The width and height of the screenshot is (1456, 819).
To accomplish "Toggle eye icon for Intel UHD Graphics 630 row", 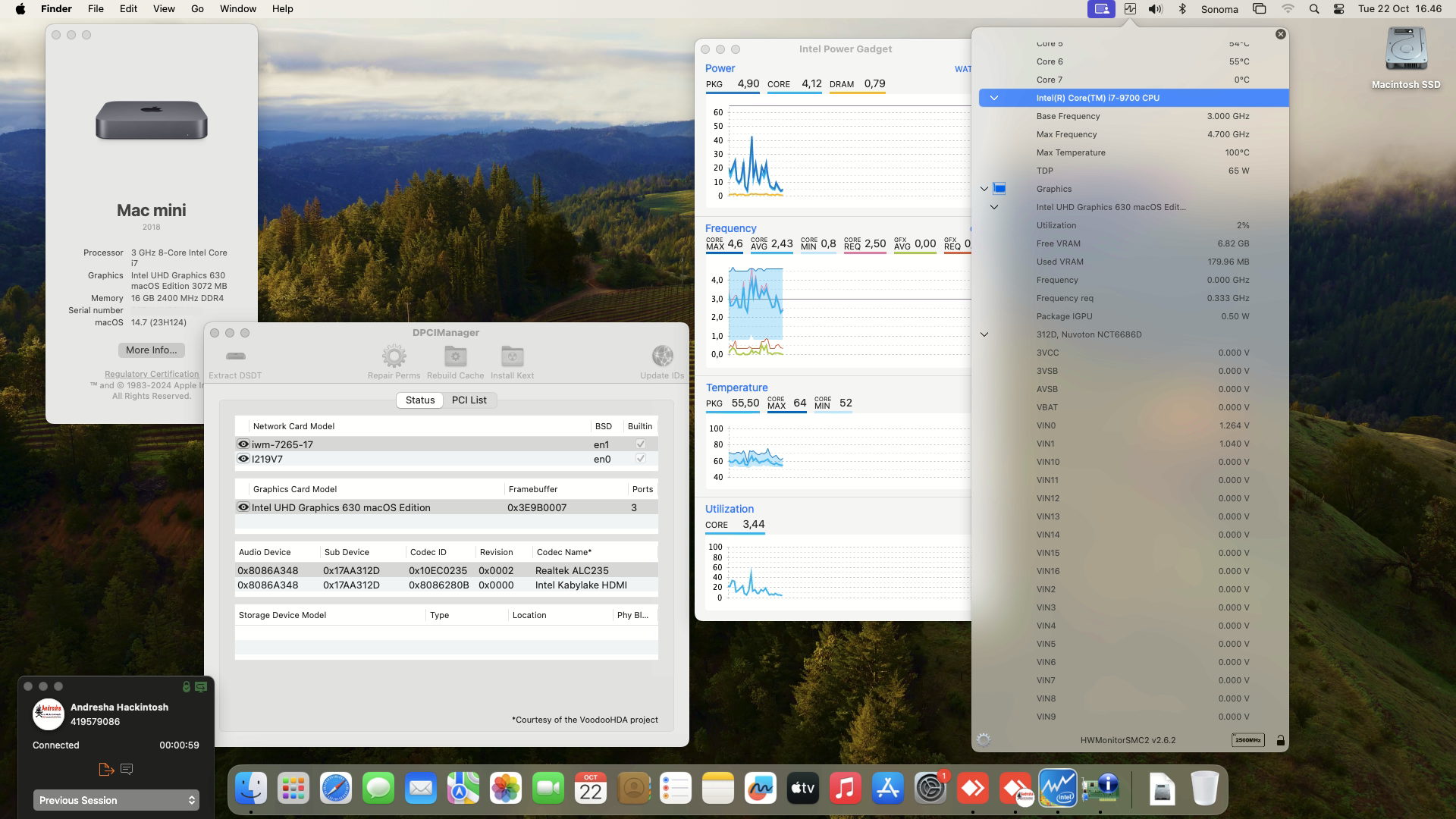I will (243, 507).
